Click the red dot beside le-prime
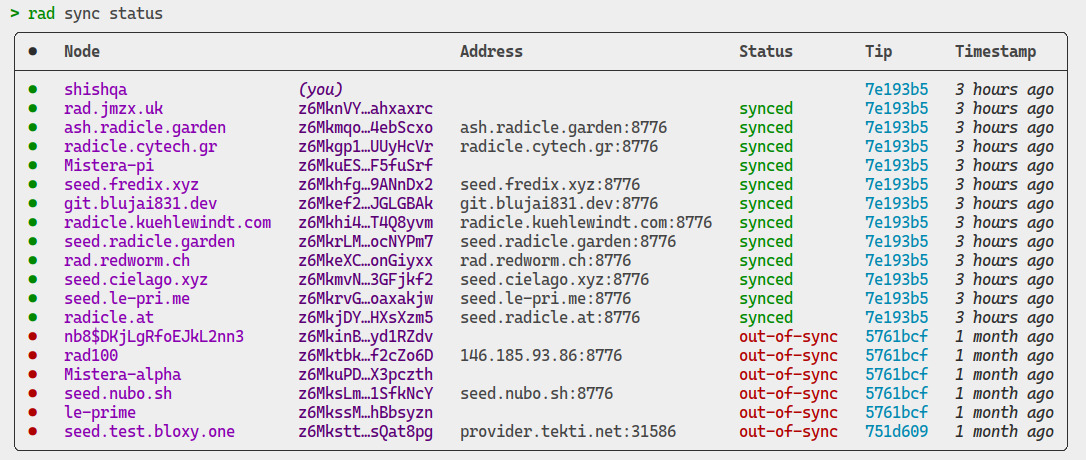This screenshot has height=460, width=1086. pyautogui.click(x=33, y=413)
